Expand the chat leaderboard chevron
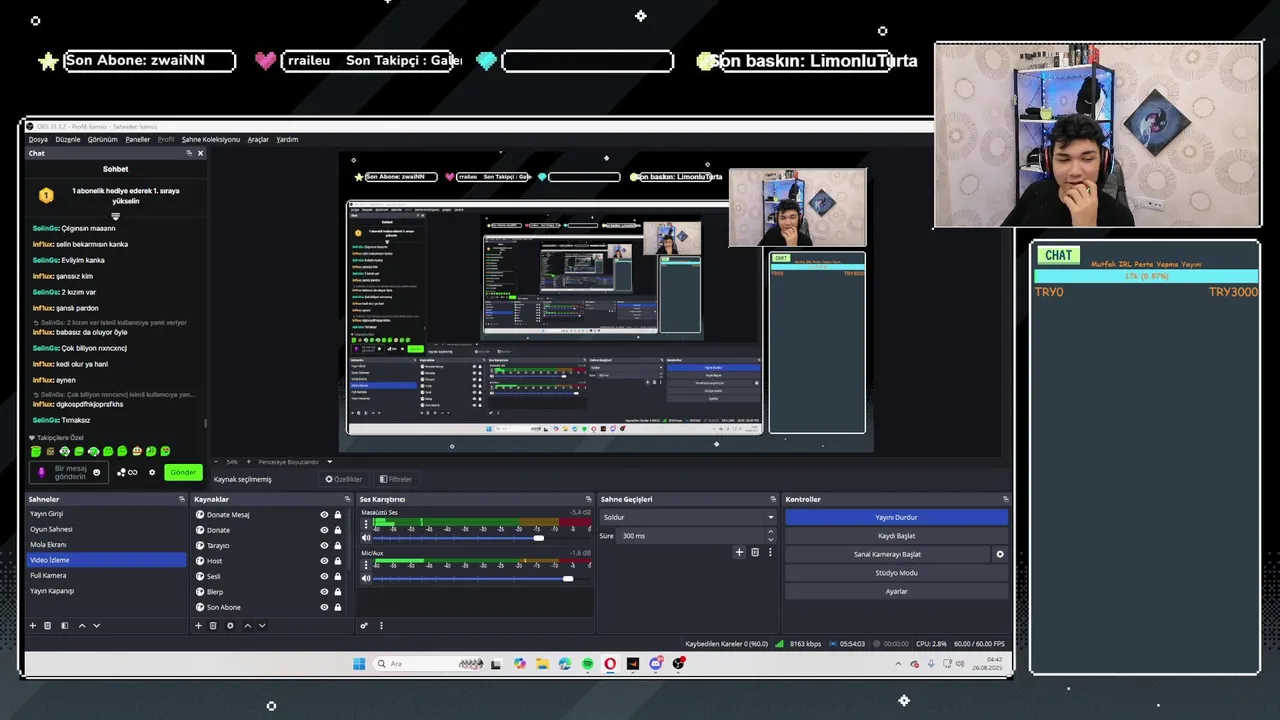This screenshot has height=720, width=1280. 115,216
